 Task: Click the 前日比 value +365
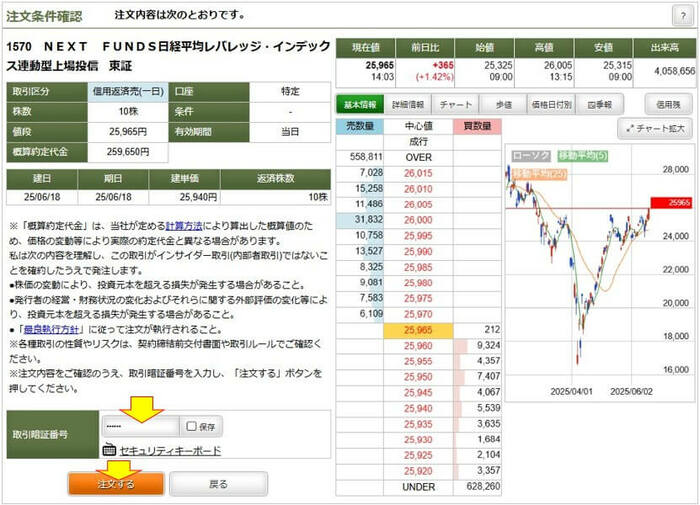coord(443,65)
